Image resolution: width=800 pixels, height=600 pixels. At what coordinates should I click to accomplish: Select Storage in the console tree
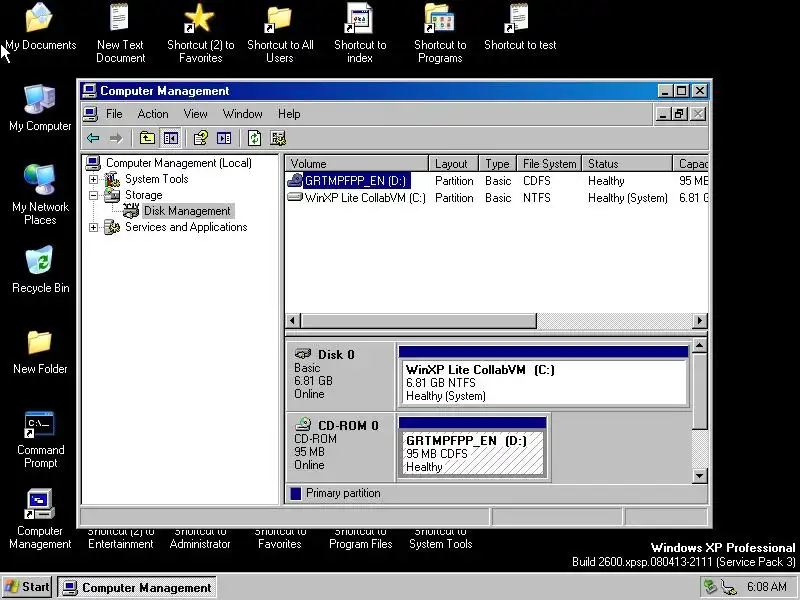coord(143,195)
